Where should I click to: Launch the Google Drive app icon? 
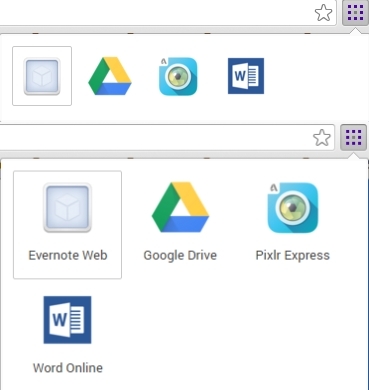tap(180, 207)
